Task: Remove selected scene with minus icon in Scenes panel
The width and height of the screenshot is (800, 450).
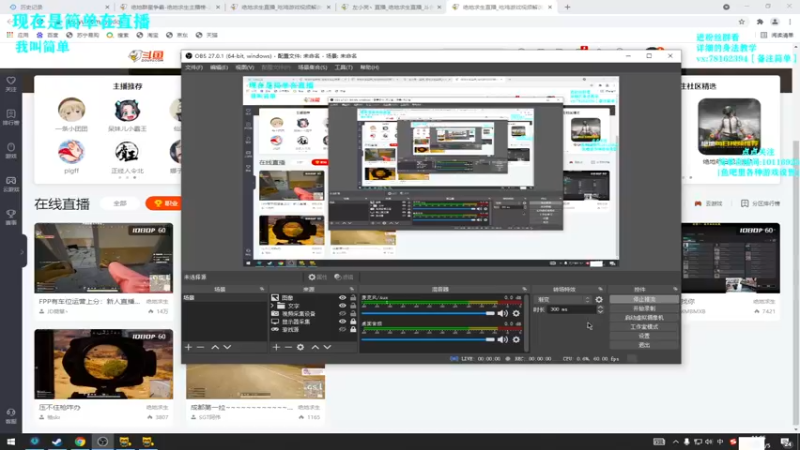Action: (201, 347)
